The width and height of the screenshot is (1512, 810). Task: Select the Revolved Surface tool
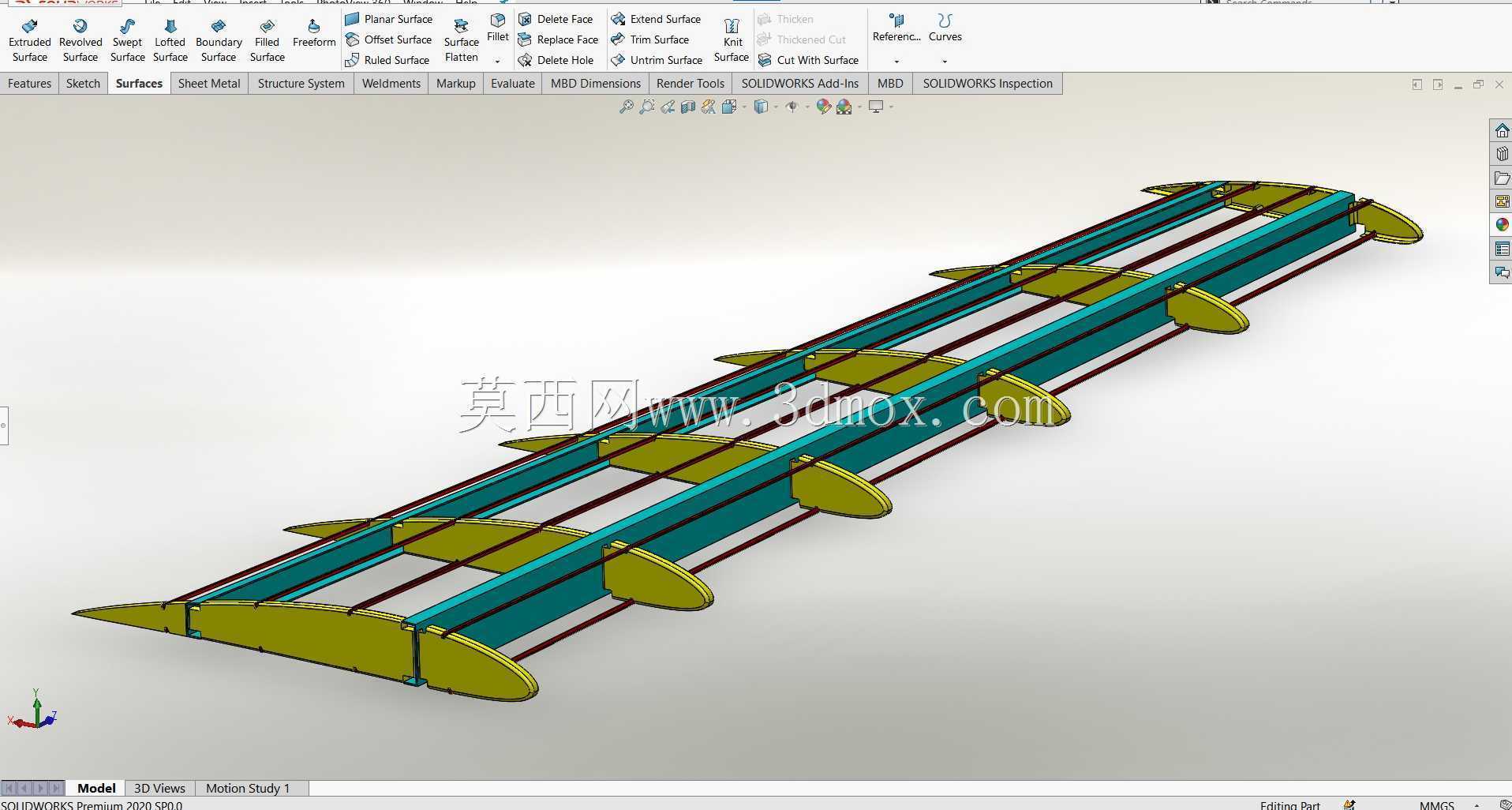coord(80,40)
